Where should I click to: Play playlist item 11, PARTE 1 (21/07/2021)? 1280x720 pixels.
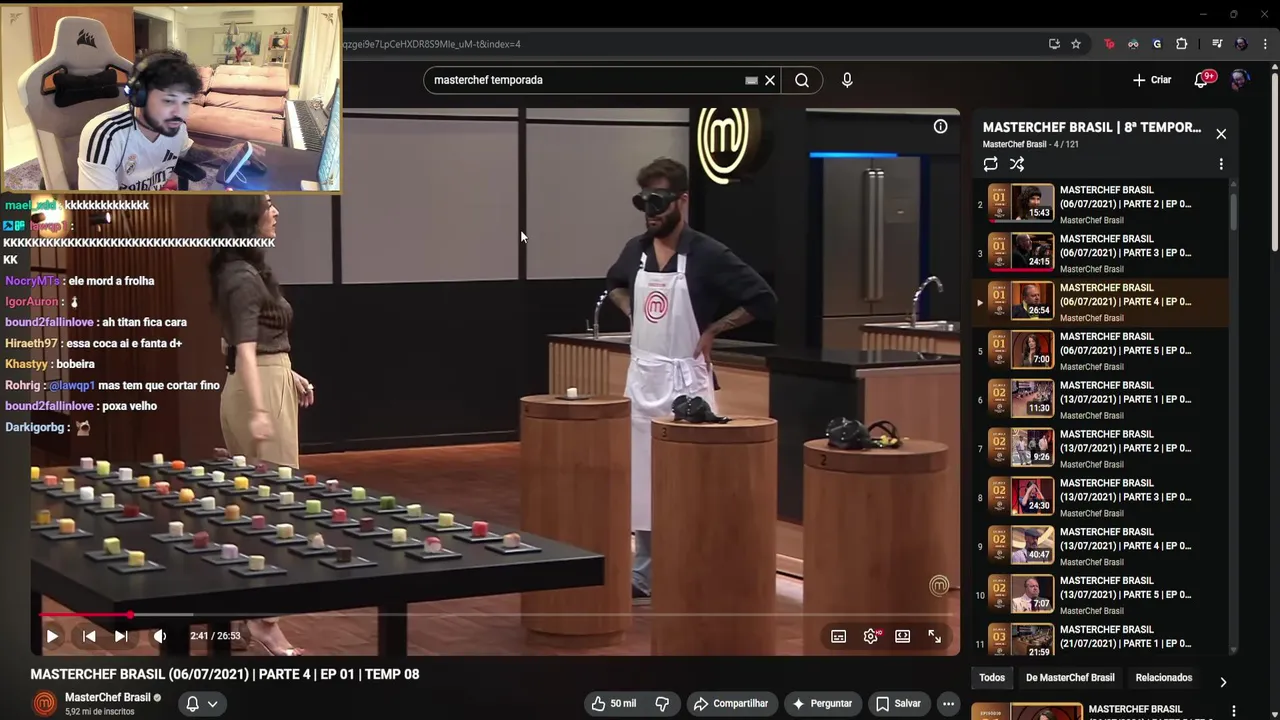[x=1100, y=638]
